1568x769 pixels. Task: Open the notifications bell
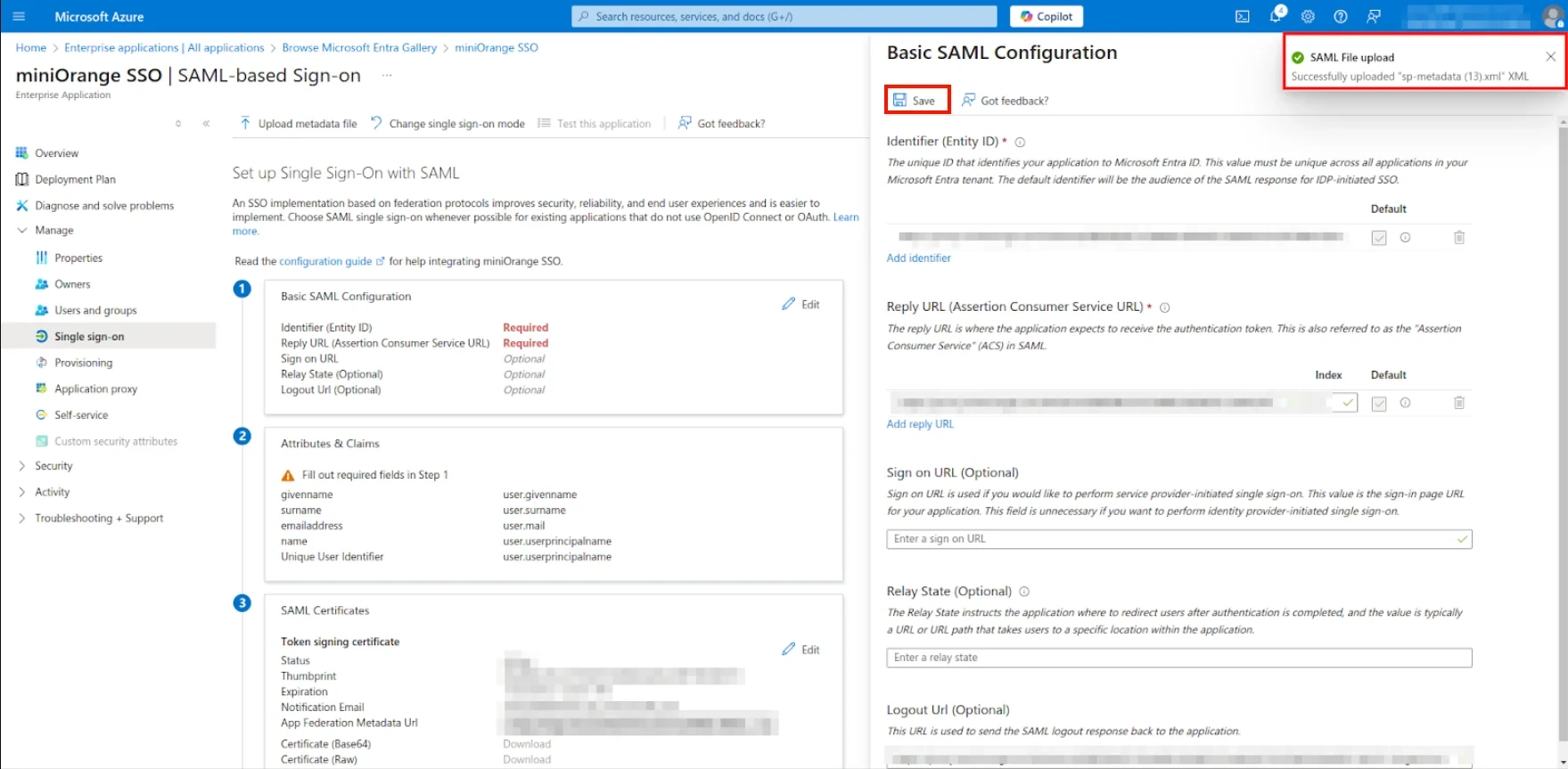1276,16
